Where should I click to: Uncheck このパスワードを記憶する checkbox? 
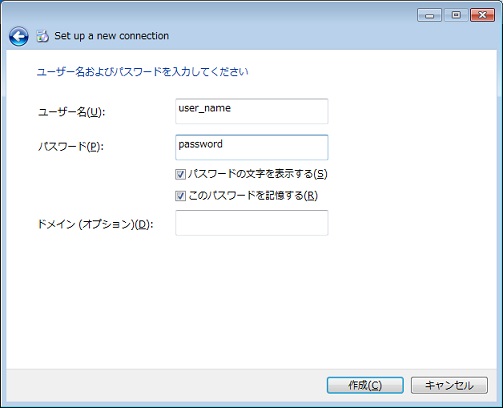coord(180,196)
